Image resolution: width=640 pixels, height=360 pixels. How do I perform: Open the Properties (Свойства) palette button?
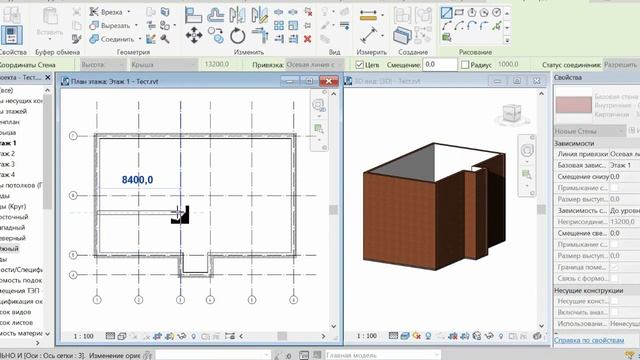[x=11, y=35]
